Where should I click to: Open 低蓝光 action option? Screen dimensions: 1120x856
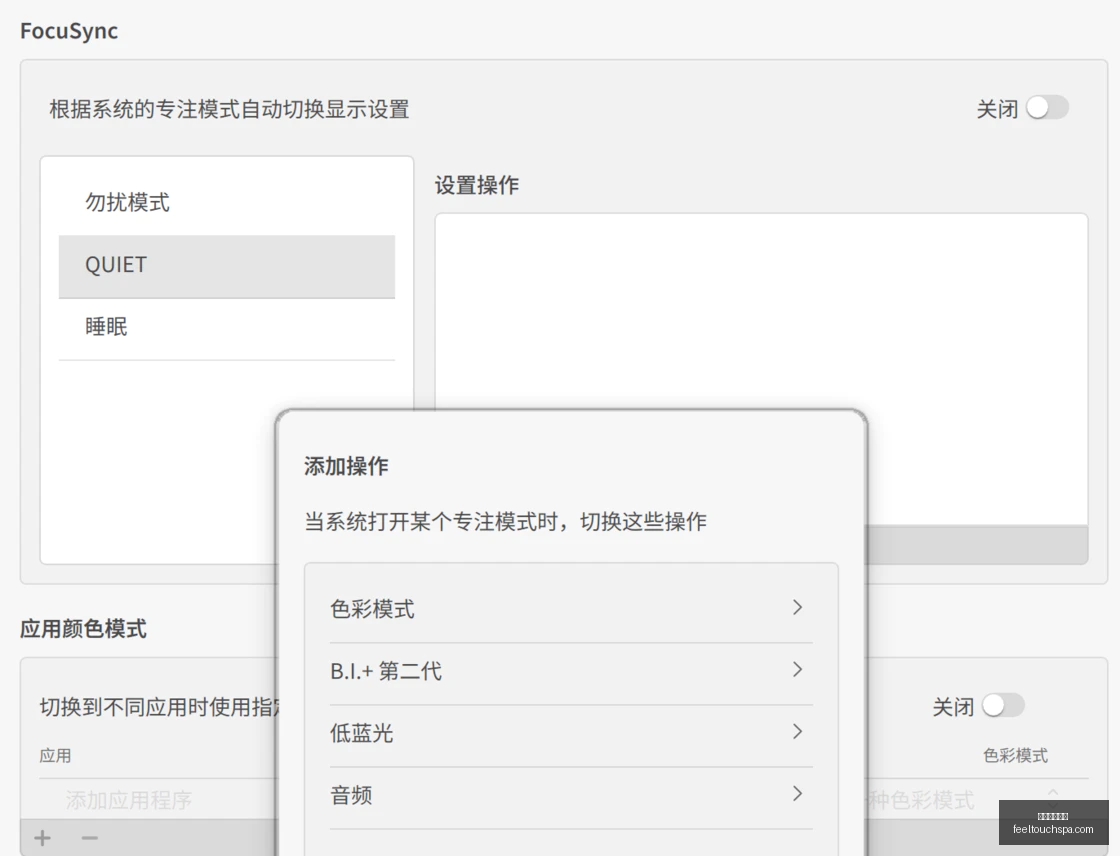point(571,734)
